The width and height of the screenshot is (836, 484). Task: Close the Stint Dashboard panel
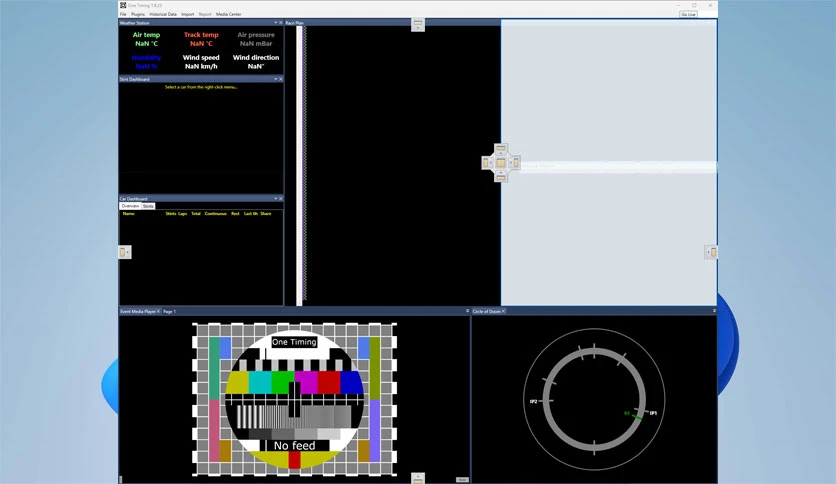click(x=281, y=79)
